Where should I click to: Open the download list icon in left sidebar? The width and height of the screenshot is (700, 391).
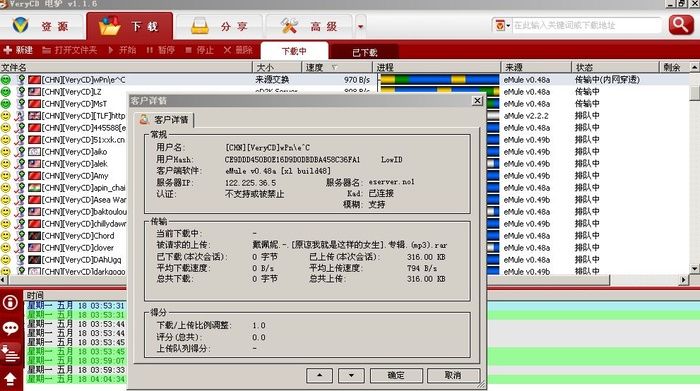tap(10, 354)
